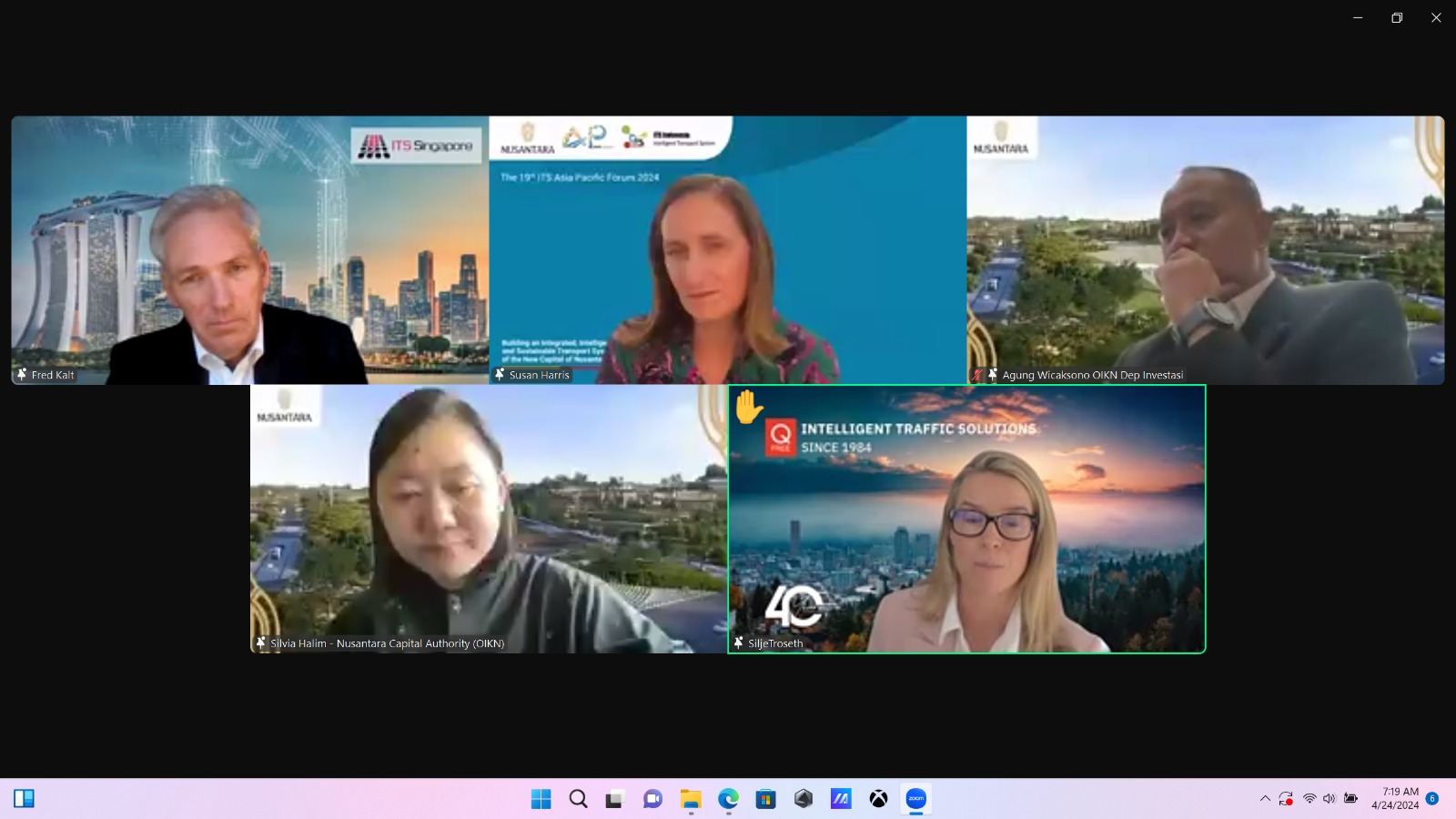This screenshot has height=819, width=1456.
Task: Open the Xbox app in the taskbar
Action: tap(878, 799)
